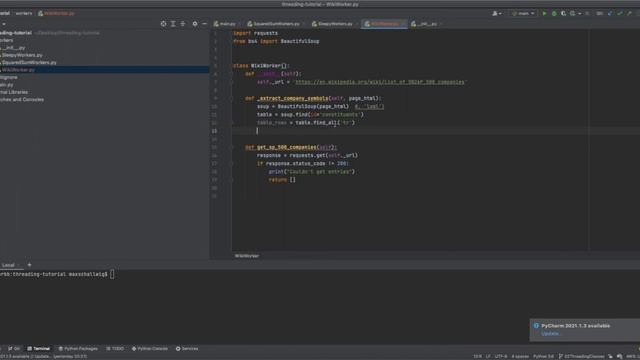
Task: Click the Local terminal tab
Action: [8, 265]
